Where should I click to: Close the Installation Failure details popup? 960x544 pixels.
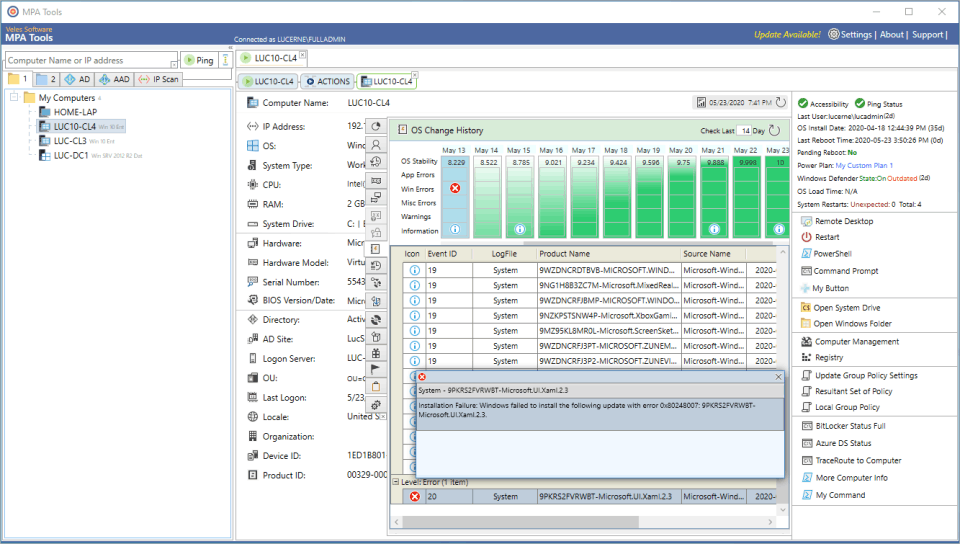779,377
